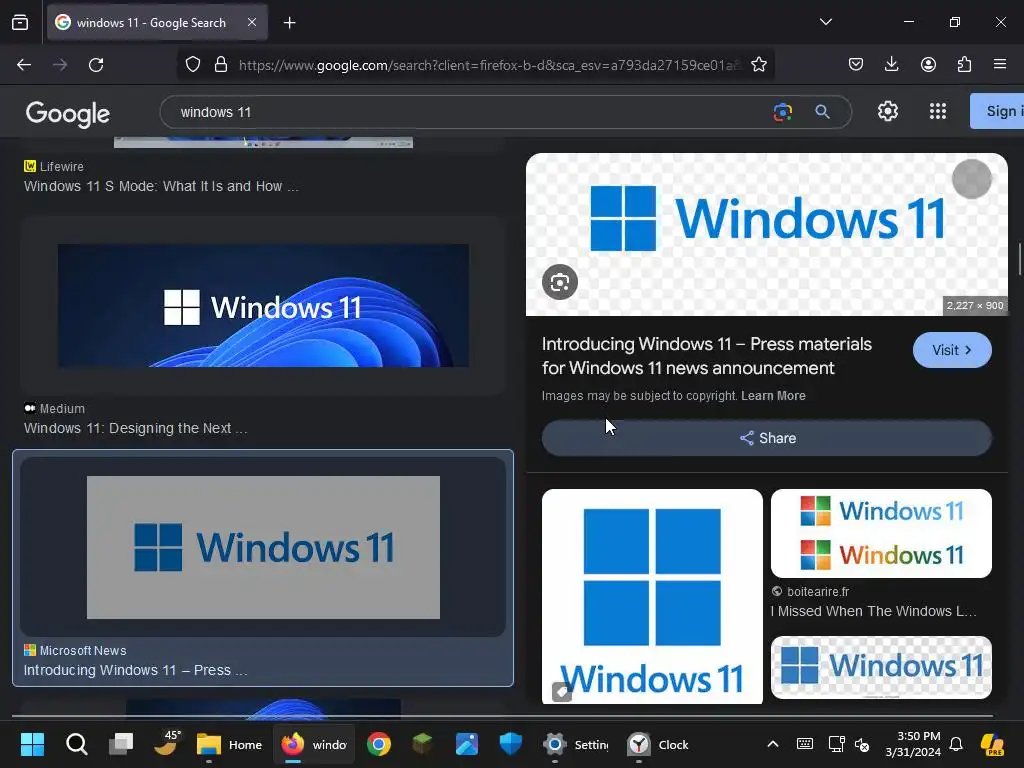Open Microsoft News Introducing Windows 11 link
This screenshot has height=768, width=1024.
pos(135,670)
